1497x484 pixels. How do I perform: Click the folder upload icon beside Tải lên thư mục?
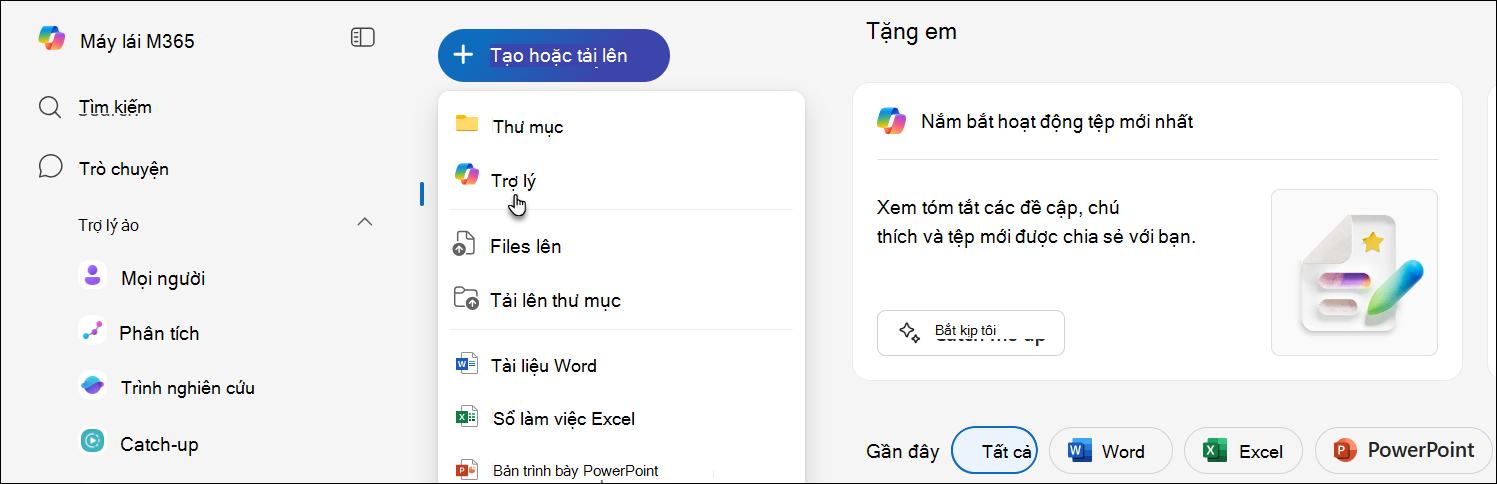[x=466, y=298]
